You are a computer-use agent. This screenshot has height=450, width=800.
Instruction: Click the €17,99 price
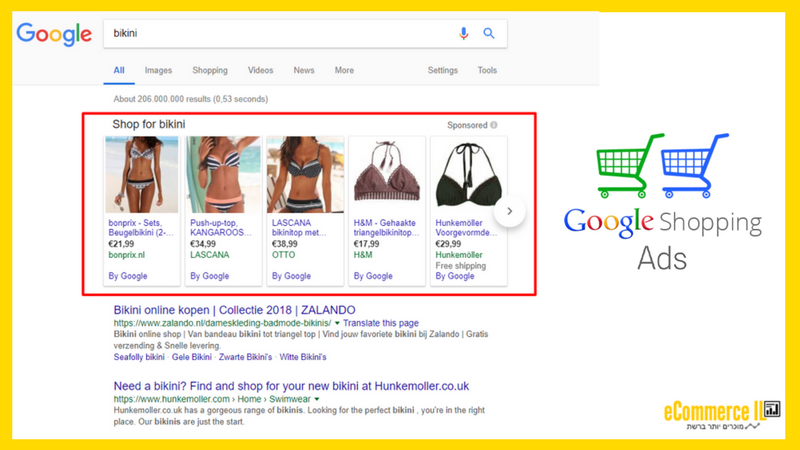[x=366, y=244]
